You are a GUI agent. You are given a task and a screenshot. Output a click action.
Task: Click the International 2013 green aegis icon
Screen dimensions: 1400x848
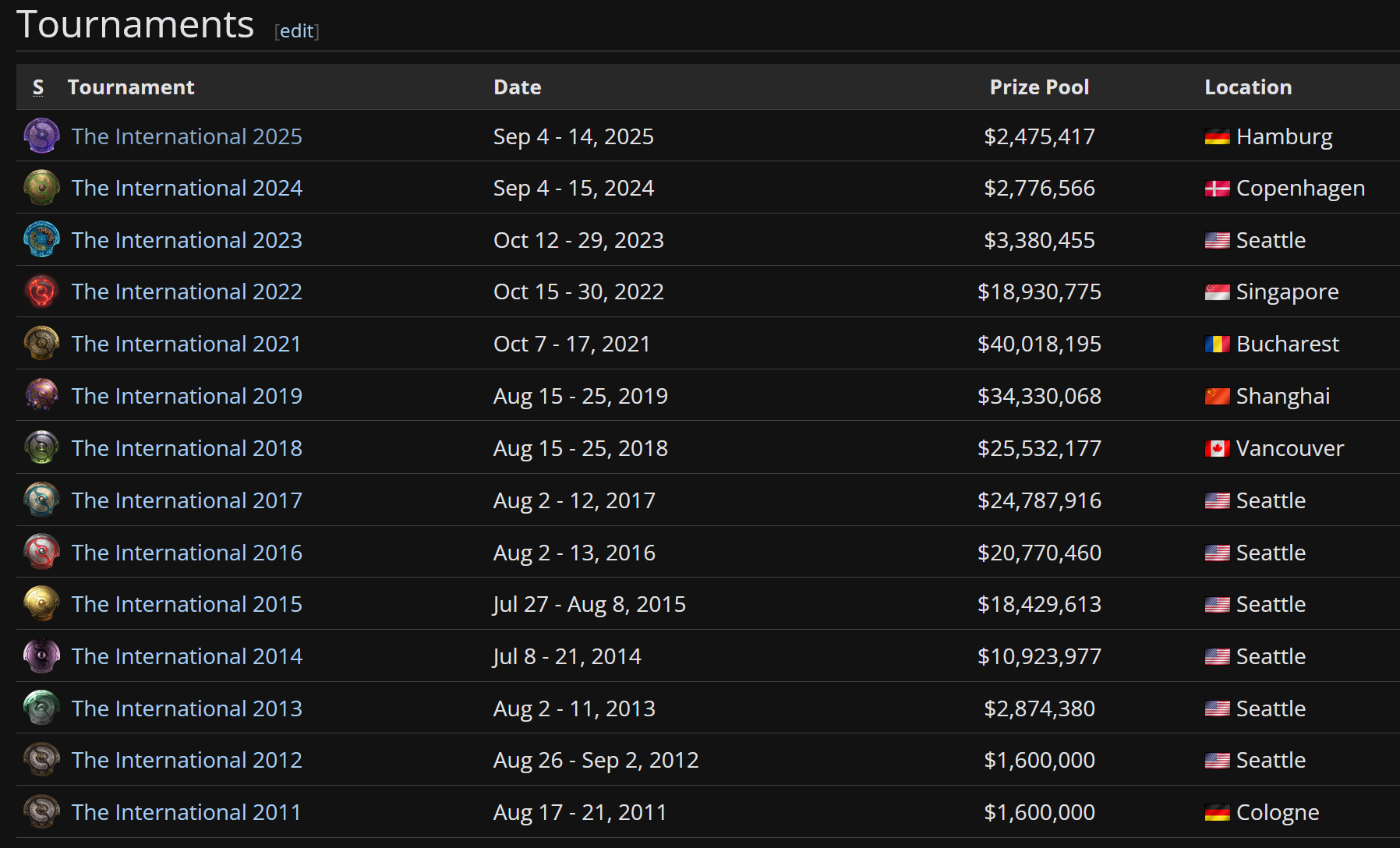pyautogui.click(x=41, y=708)
